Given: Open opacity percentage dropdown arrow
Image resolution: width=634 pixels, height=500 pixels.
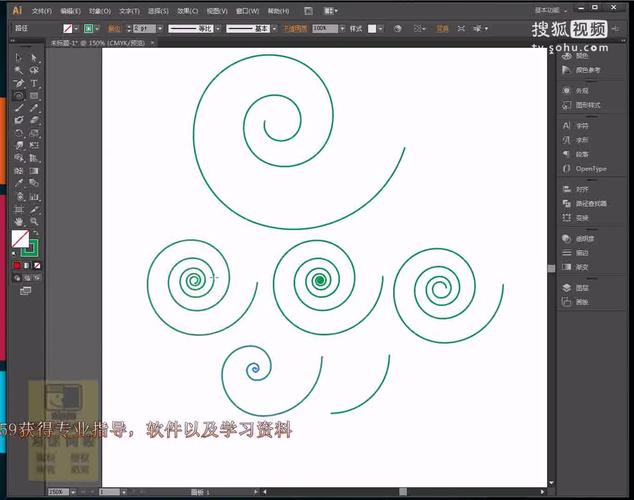Looking at the screenshot, I should click(x=342, y=28).
